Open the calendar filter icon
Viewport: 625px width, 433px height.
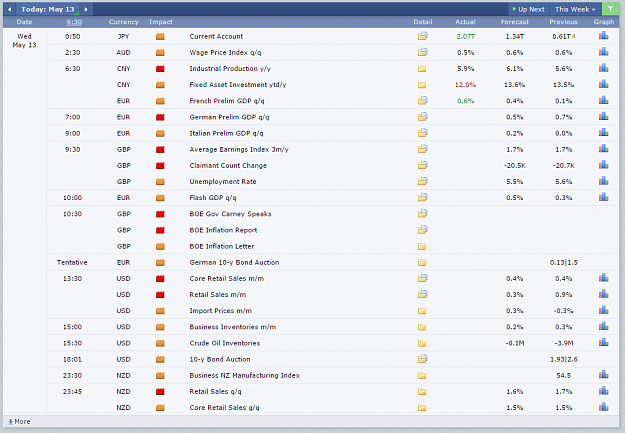pos(610,9)
